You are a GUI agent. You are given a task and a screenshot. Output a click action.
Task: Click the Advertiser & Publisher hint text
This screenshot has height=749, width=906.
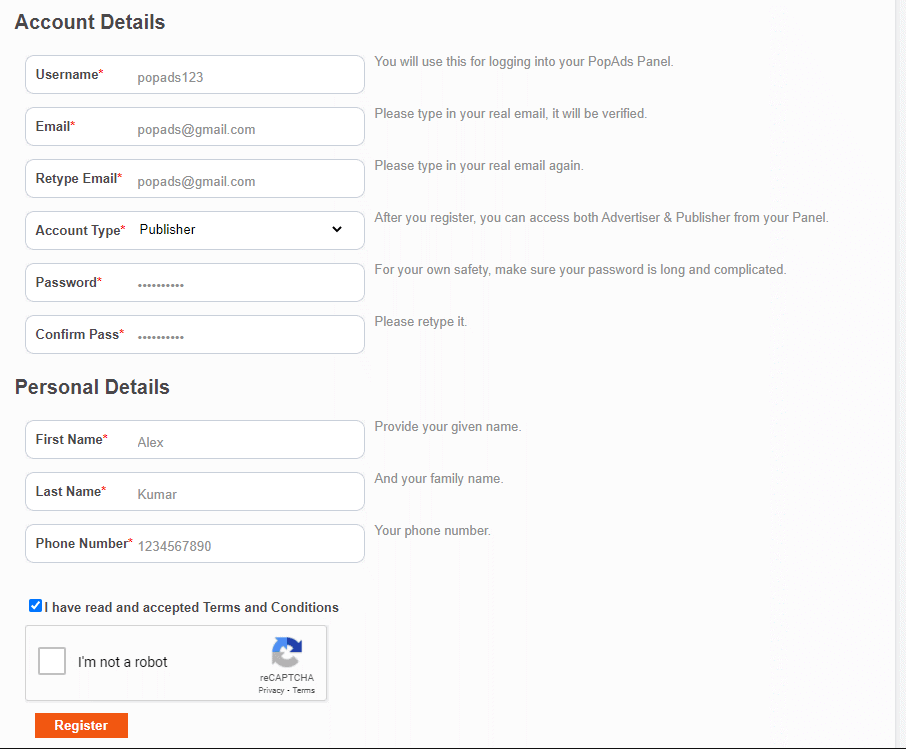(x=601, y=218)
